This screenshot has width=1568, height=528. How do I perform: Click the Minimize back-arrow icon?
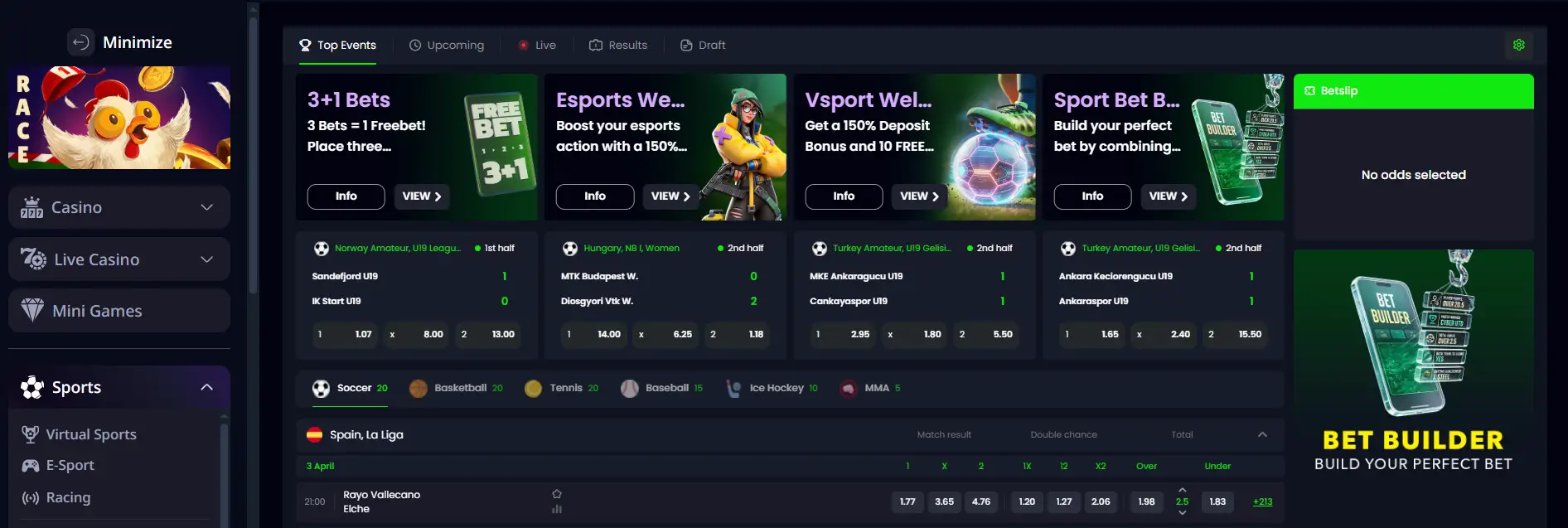[80, 42]
